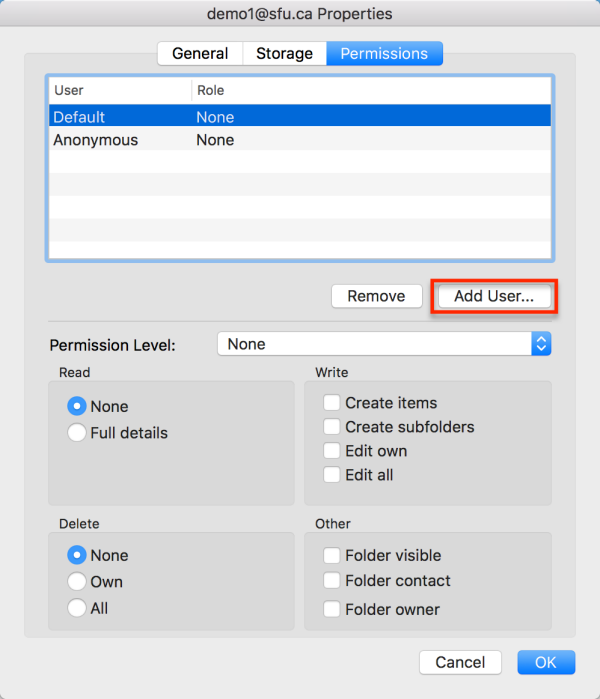Enable the Edit all checkbox
600x699 pixels.
332,475
